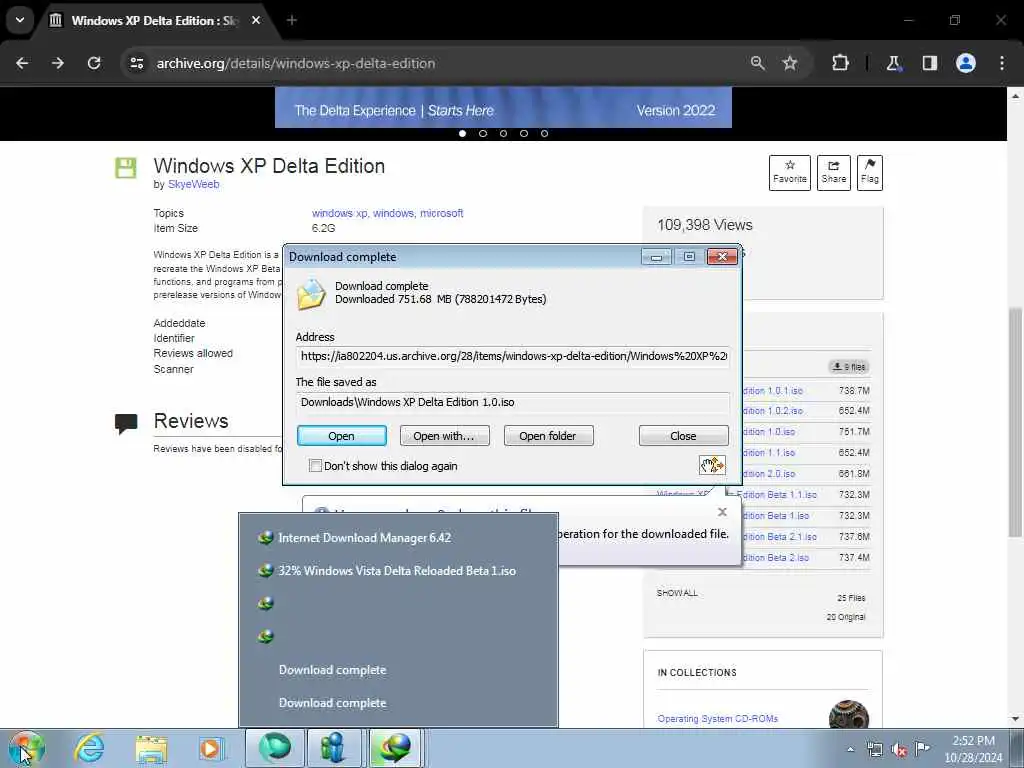This screenshot has width=1024, height=768.
Task: Open the Chrome three-dot menu
Action: [x=1002, y=63]
